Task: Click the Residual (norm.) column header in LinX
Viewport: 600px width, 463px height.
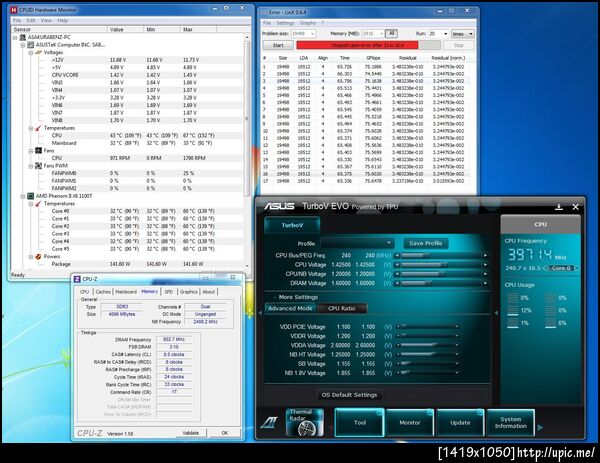Action: pyautogui.click(x=448, y=58)
